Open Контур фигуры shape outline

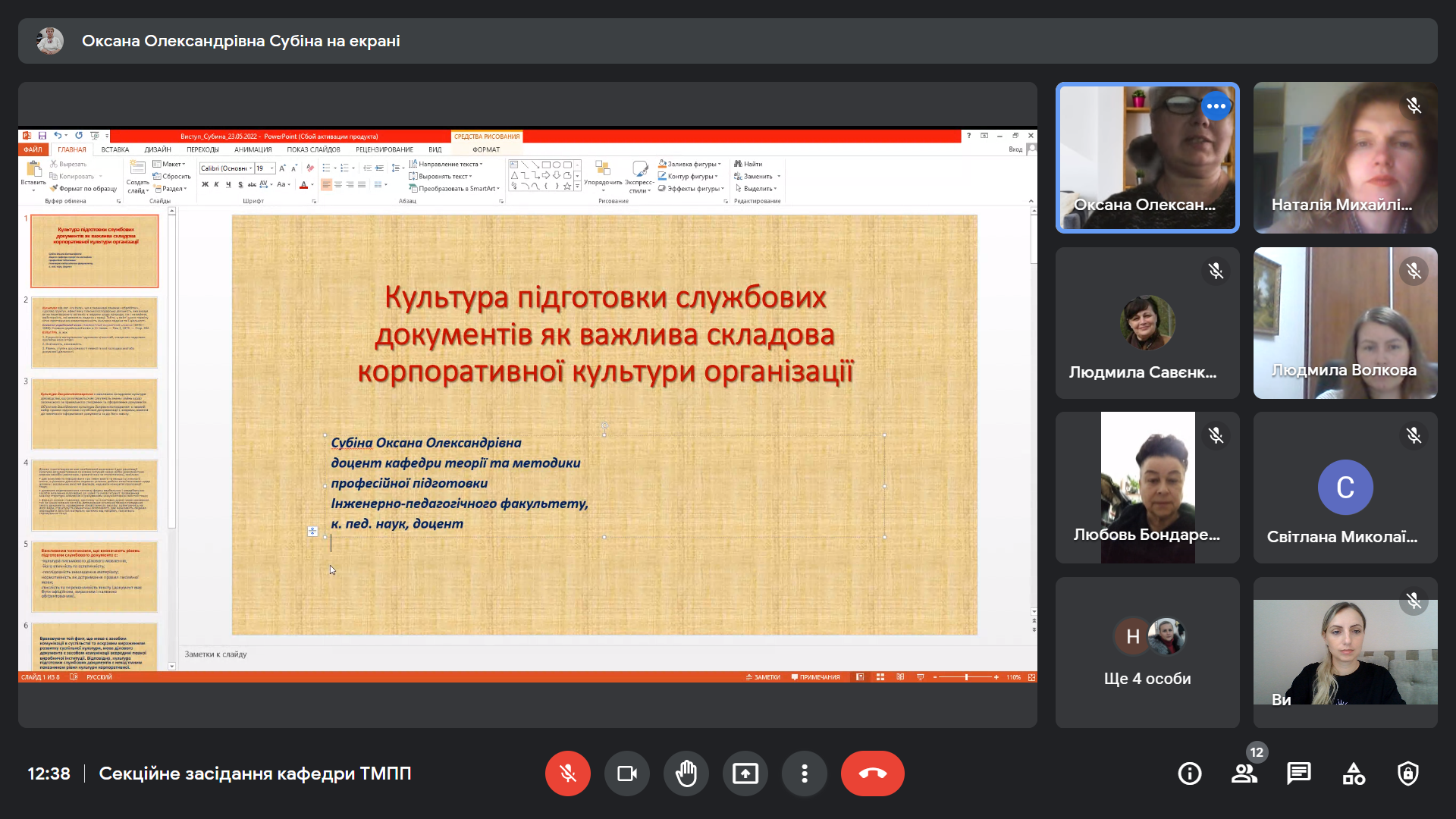[688, 176]
